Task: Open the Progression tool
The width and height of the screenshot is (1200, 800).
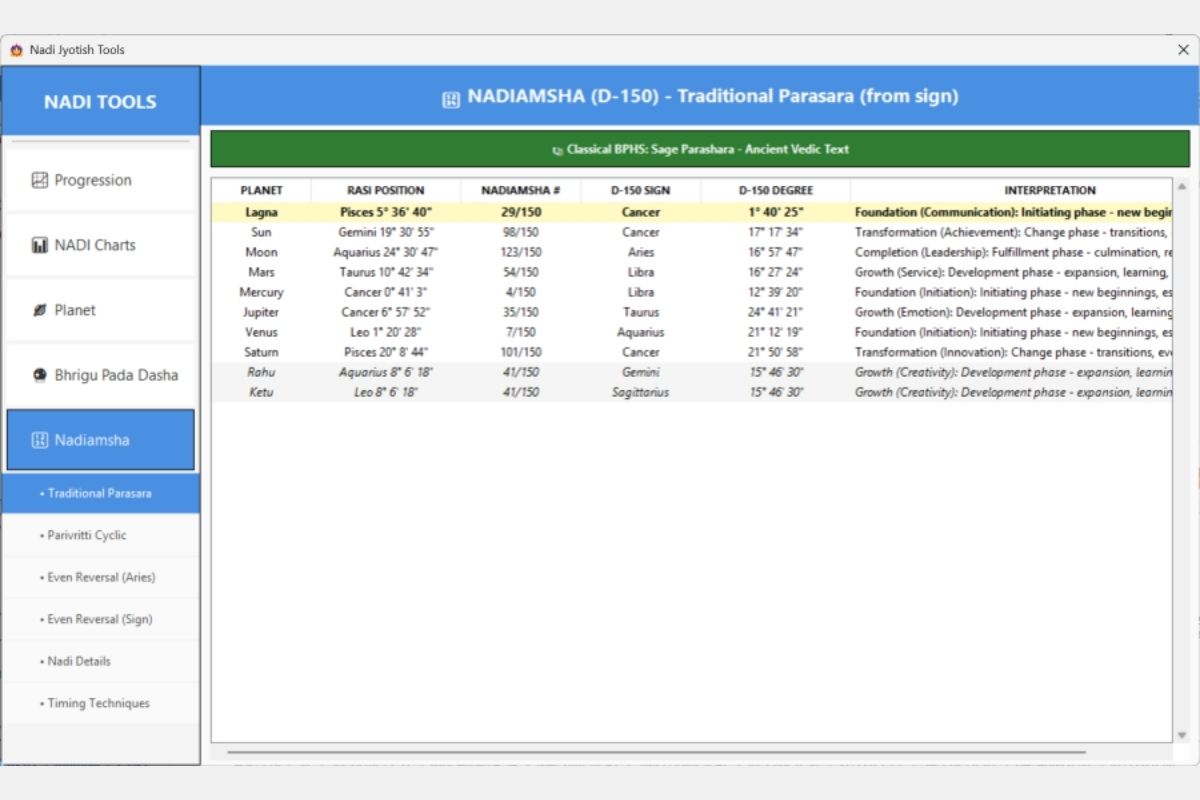Action: pyautogui.click(x=100, y=180)
